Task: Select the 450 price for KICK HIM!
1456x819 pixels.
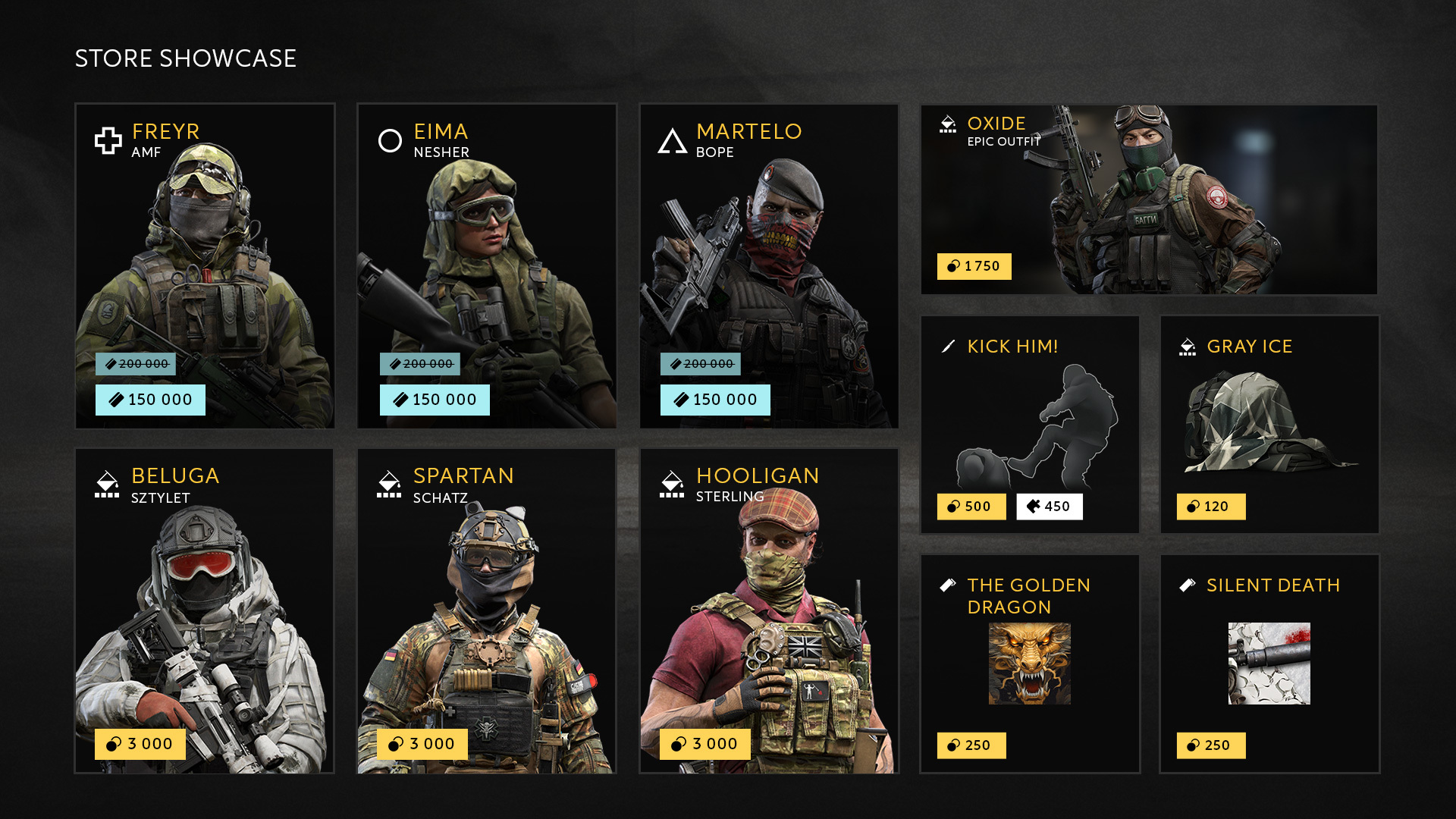Action: pyautogui.click(x=1050, y=507)
